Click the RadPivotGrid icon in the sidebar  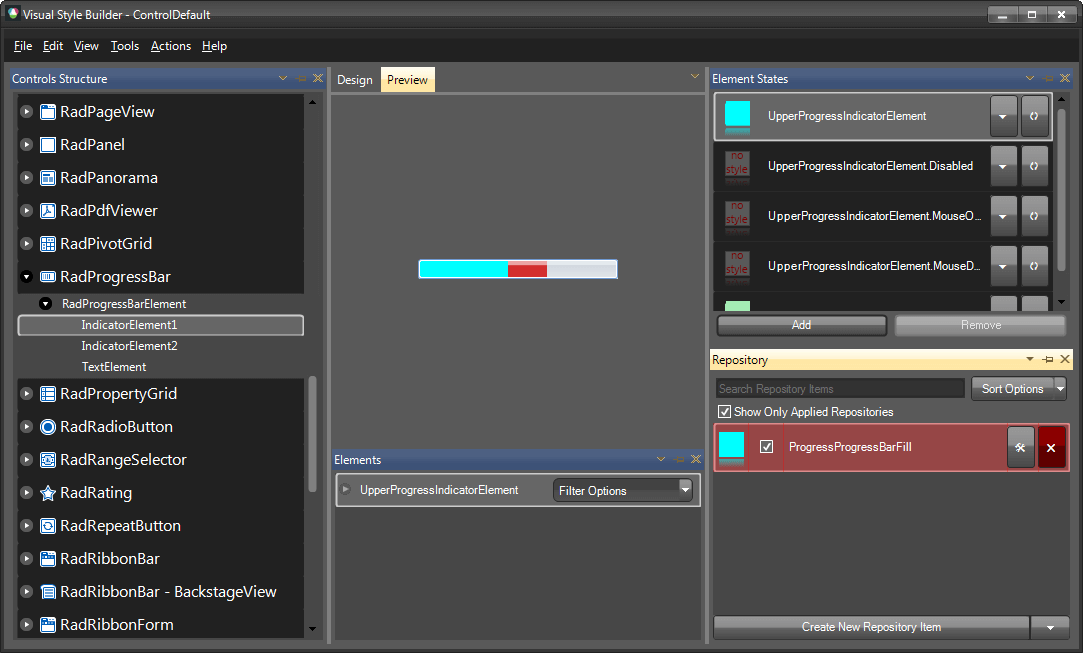click(47, 243)
